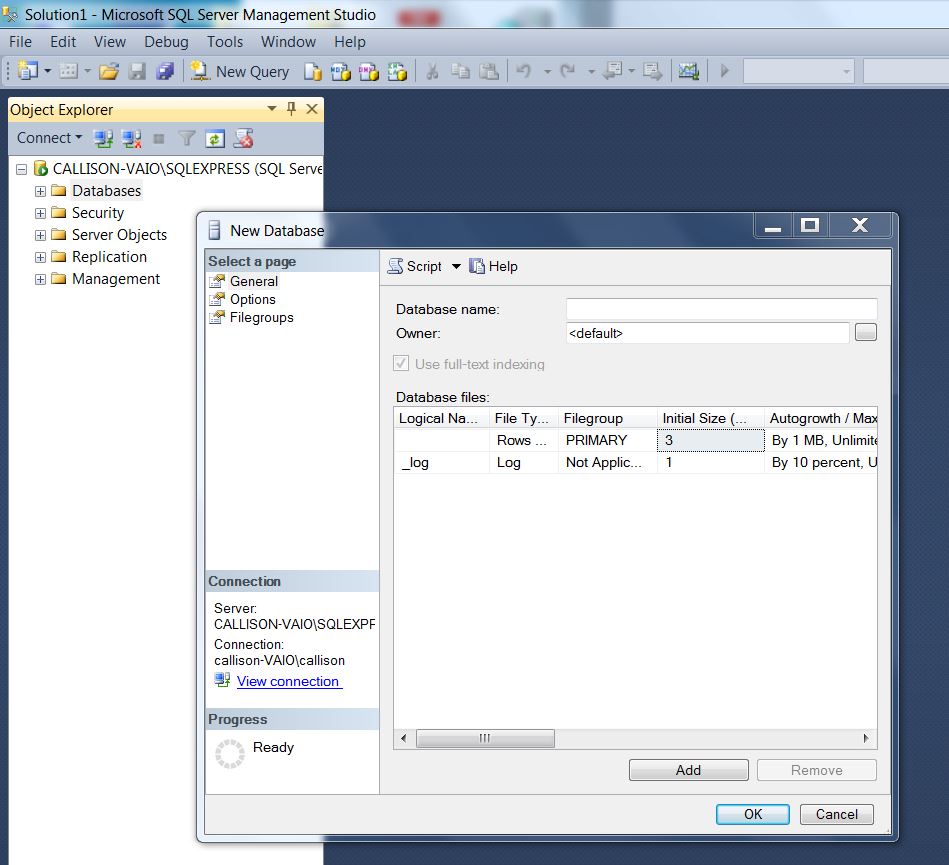Select the General page
This screenshot has height=865, width=949.
[254, 281]
